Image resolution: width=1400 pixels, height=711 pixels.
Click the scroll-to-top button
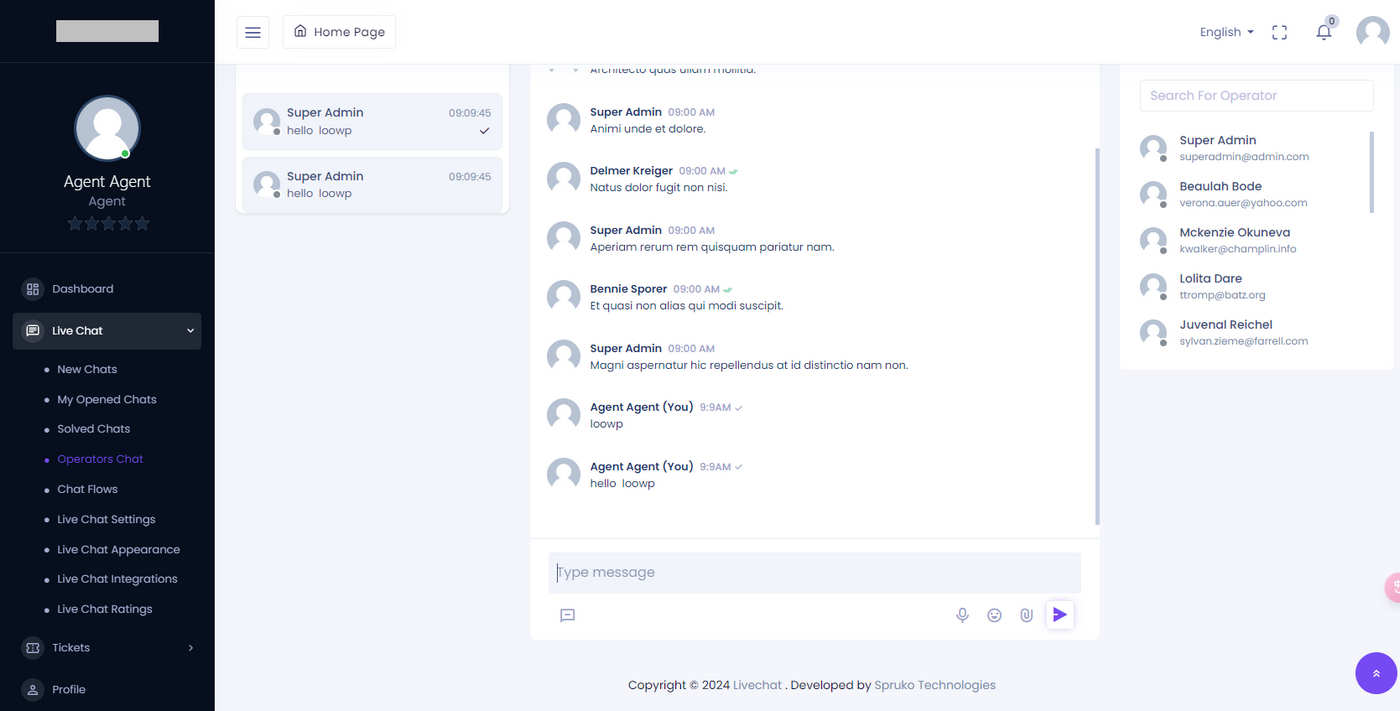pyautogui.click(x=1376, y=673)
